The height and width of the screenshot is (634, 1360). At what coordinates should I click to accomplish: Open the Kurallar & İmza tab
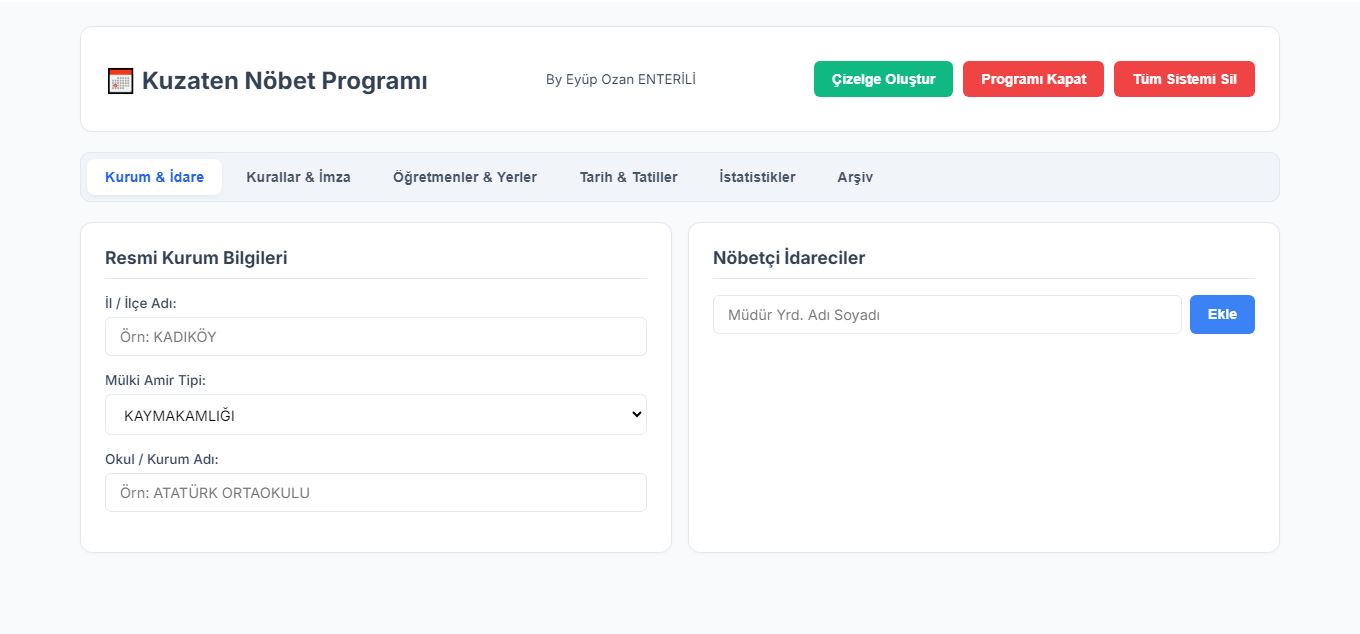point(298,177)
